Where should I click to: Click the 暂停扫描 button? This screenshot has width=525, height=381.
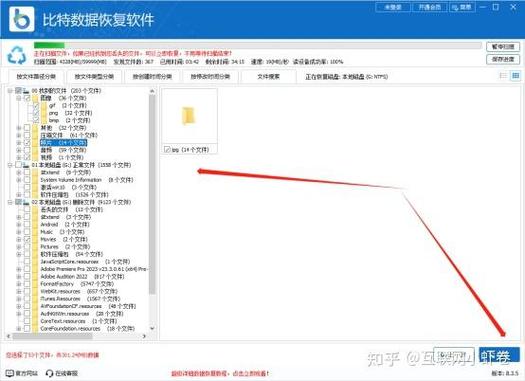(x=503, y=47)
